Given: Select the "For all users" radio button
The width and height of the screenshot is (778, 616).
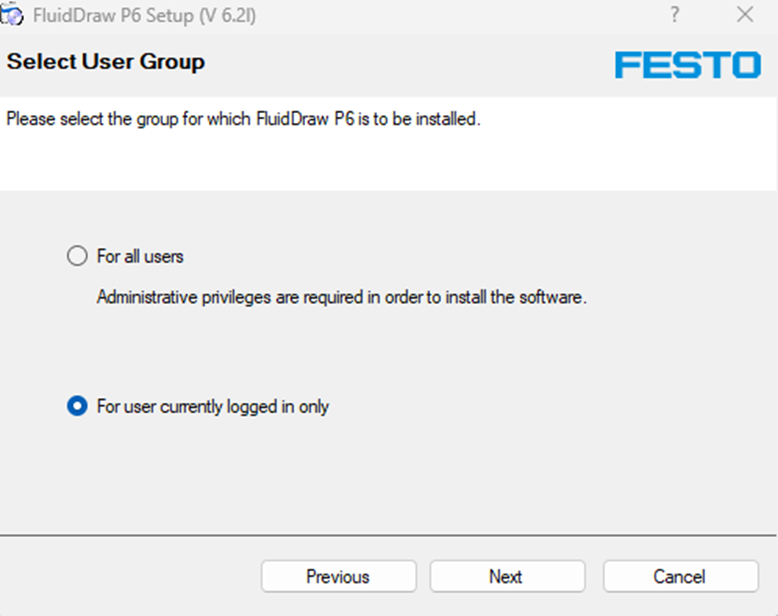Looking at the screenshot, I should [77, 256].
